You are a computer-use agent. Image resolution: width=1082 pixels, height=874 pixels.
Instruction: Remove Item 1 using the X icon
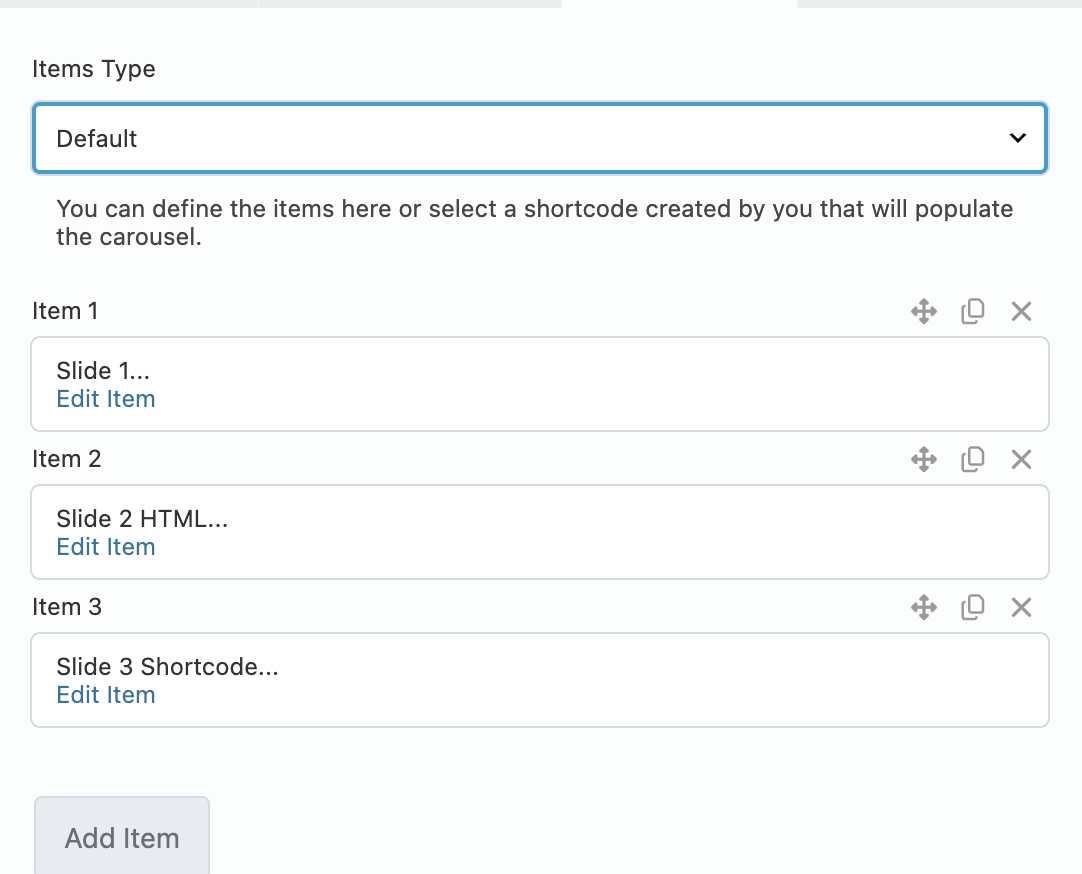[1021, 311]
